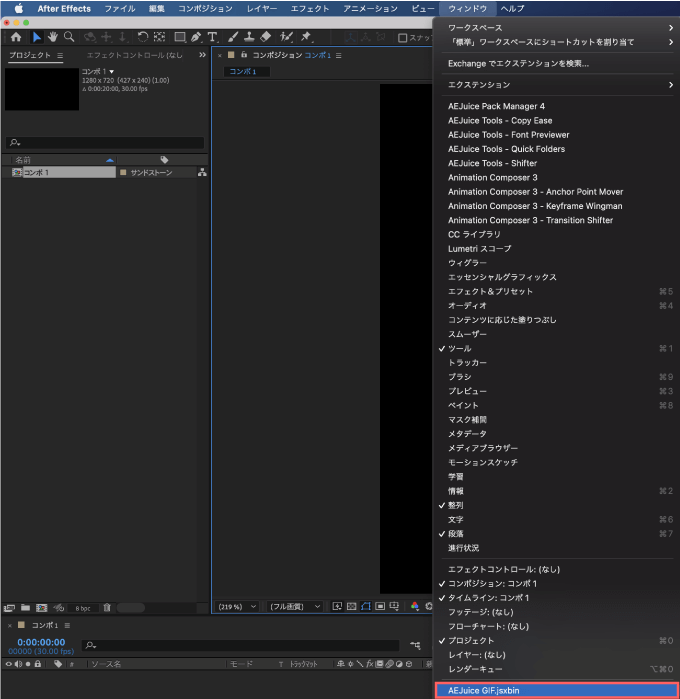Click the timeline tab color swatch

point(21,625)
